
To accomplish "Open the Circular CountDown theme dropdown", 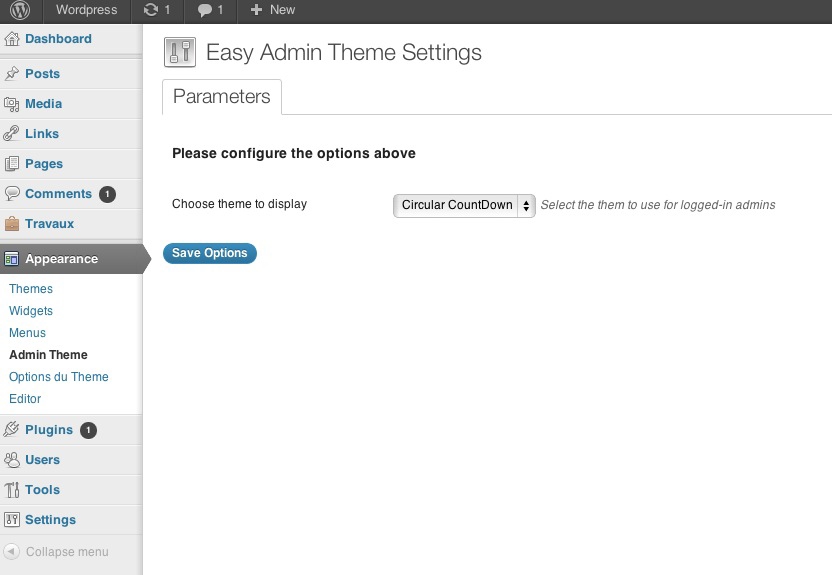I will pos(464,205).
